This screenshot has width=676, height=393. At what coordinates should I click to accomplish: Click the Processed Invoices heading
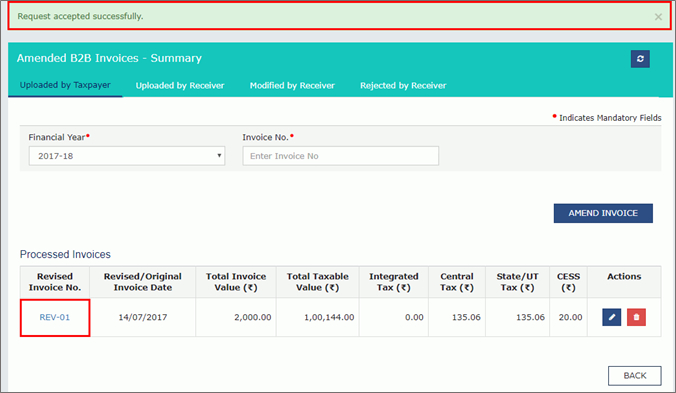tap(65, 254)
